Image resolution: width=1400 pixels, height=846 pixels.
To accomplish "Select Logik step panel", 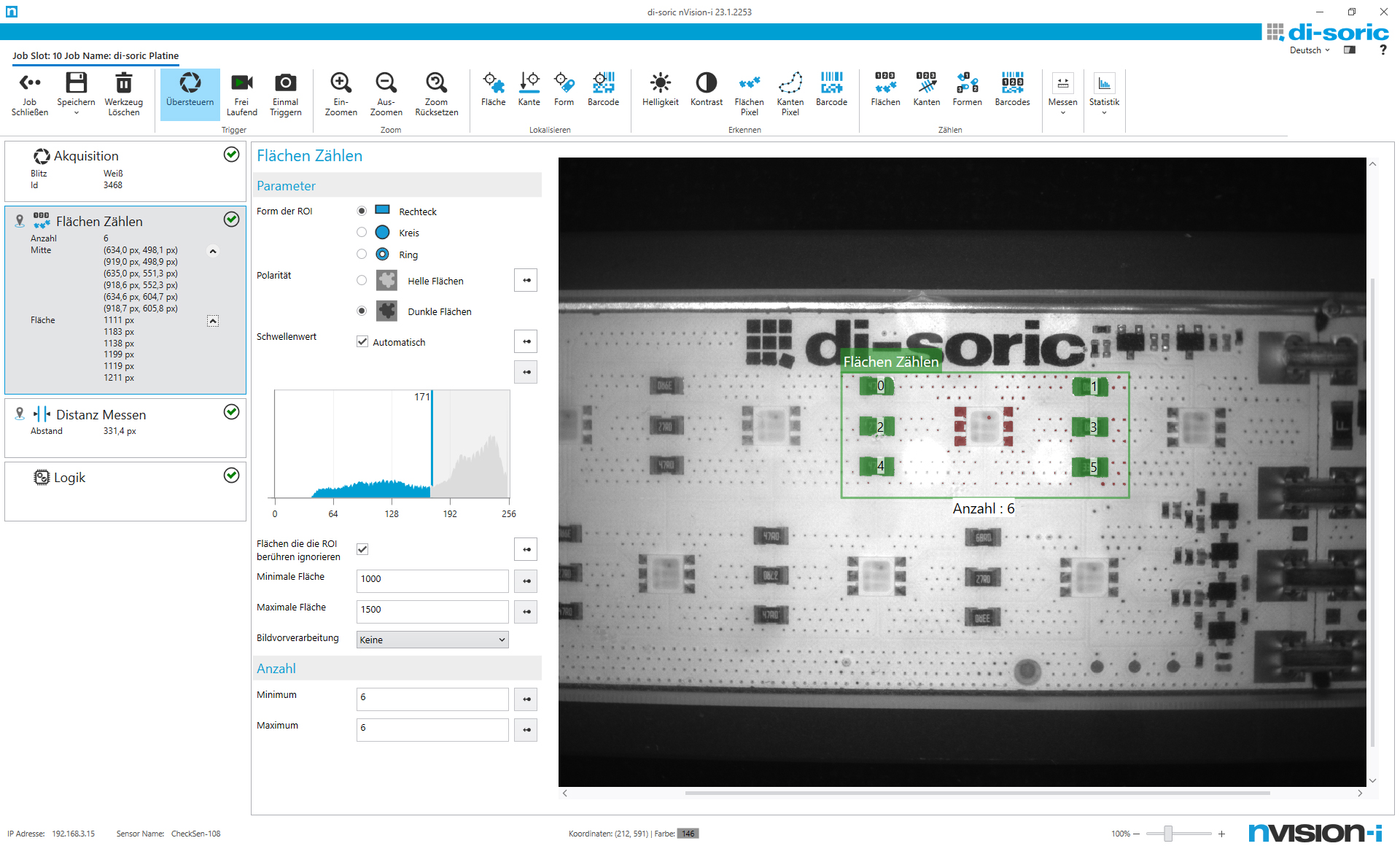I will (x=125, y=491).
